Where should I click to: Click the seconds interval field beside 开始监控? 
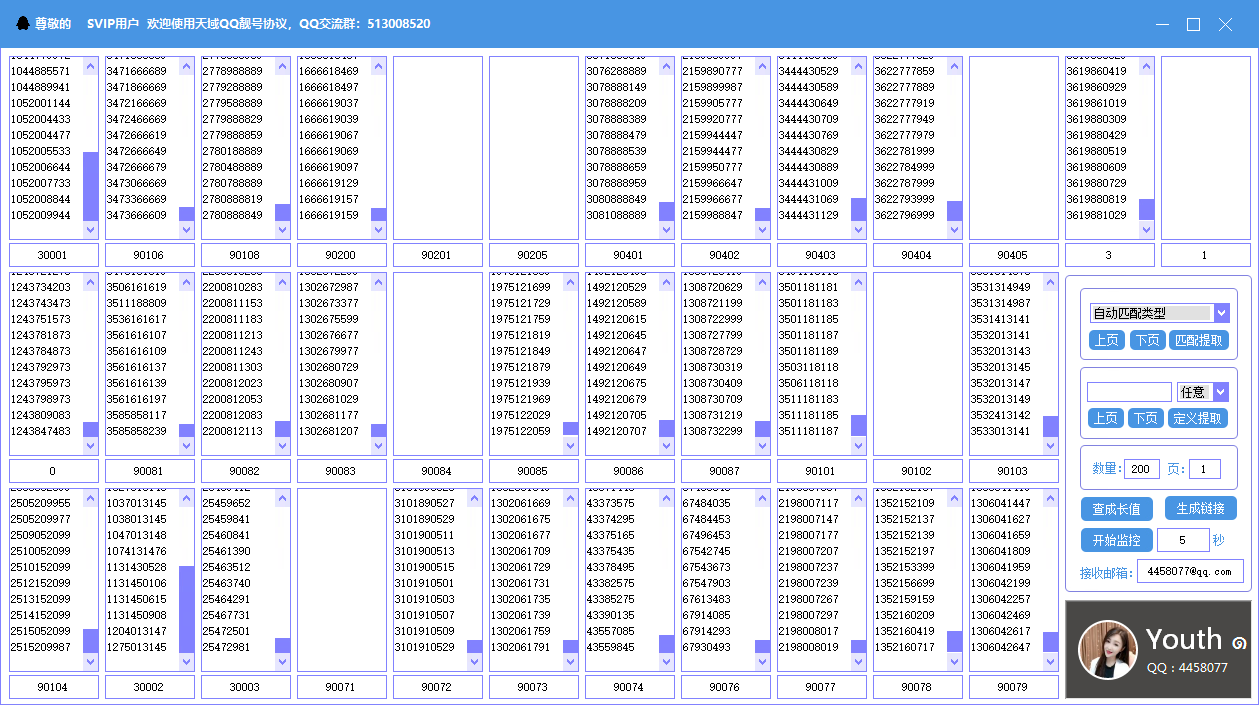[x=1182, y=540]
